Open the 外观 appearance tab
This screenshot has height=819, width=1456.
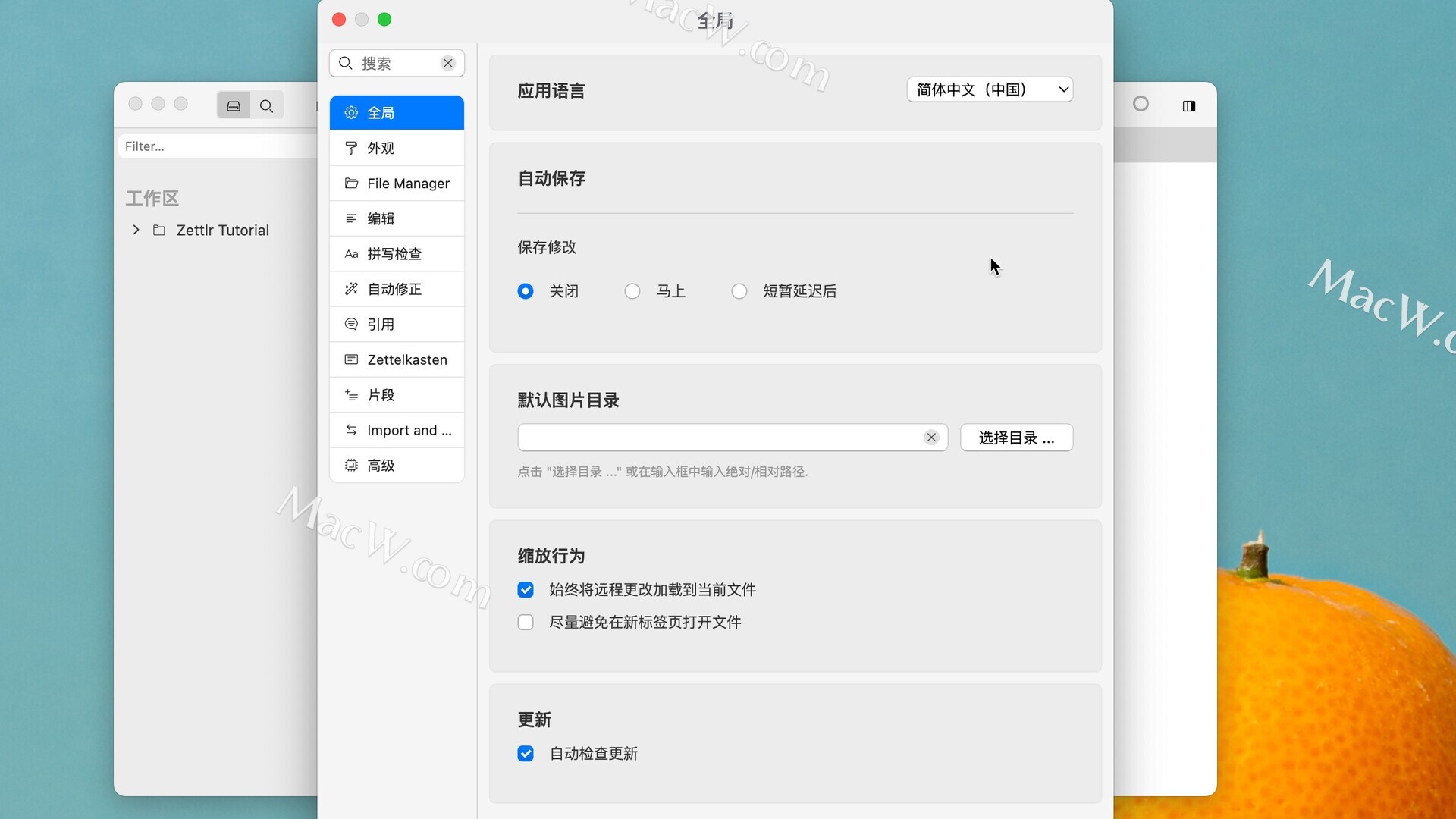tap(397, 148)
